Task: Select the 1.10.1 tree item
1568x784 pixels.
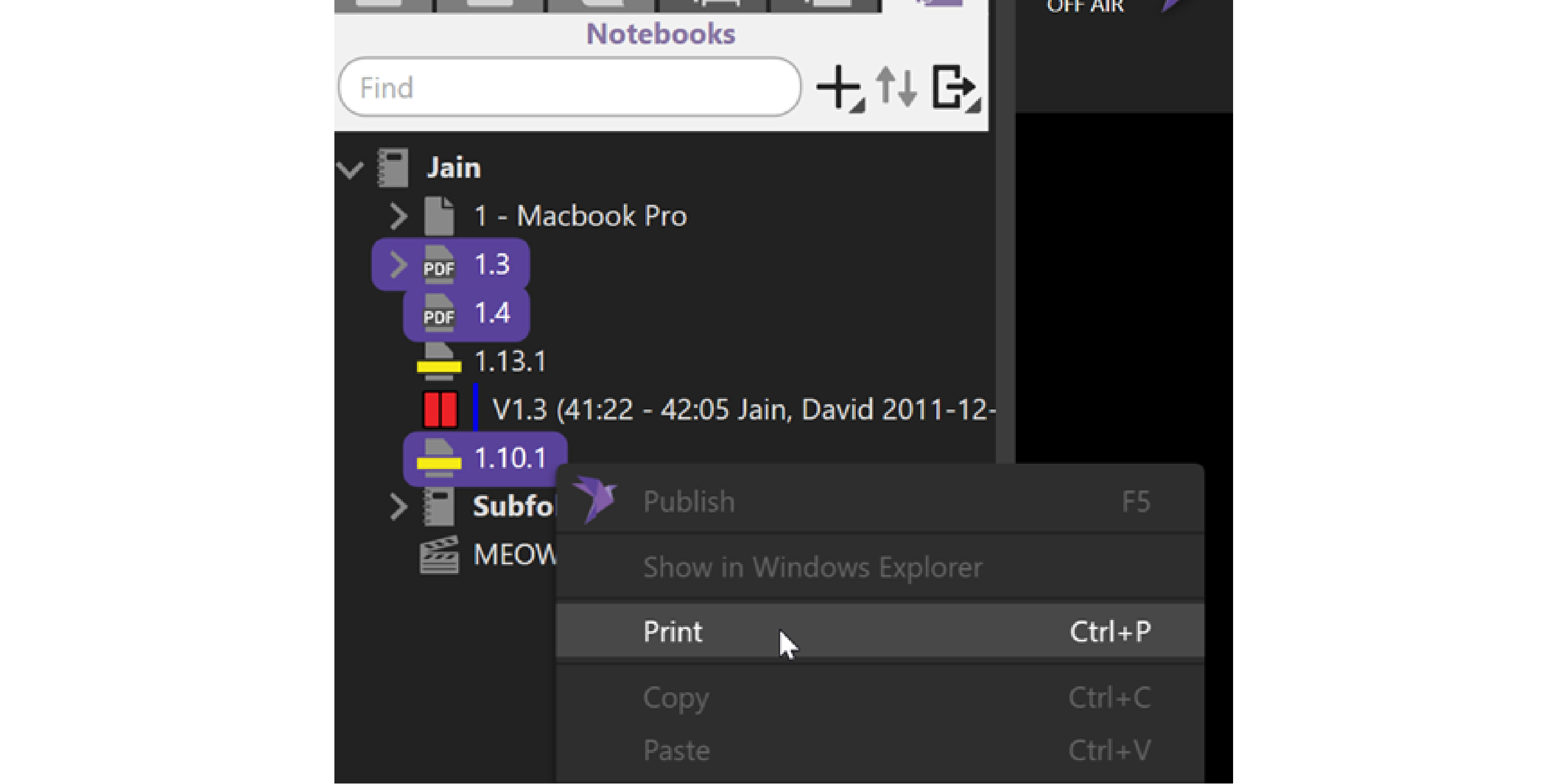Action: 510,459
